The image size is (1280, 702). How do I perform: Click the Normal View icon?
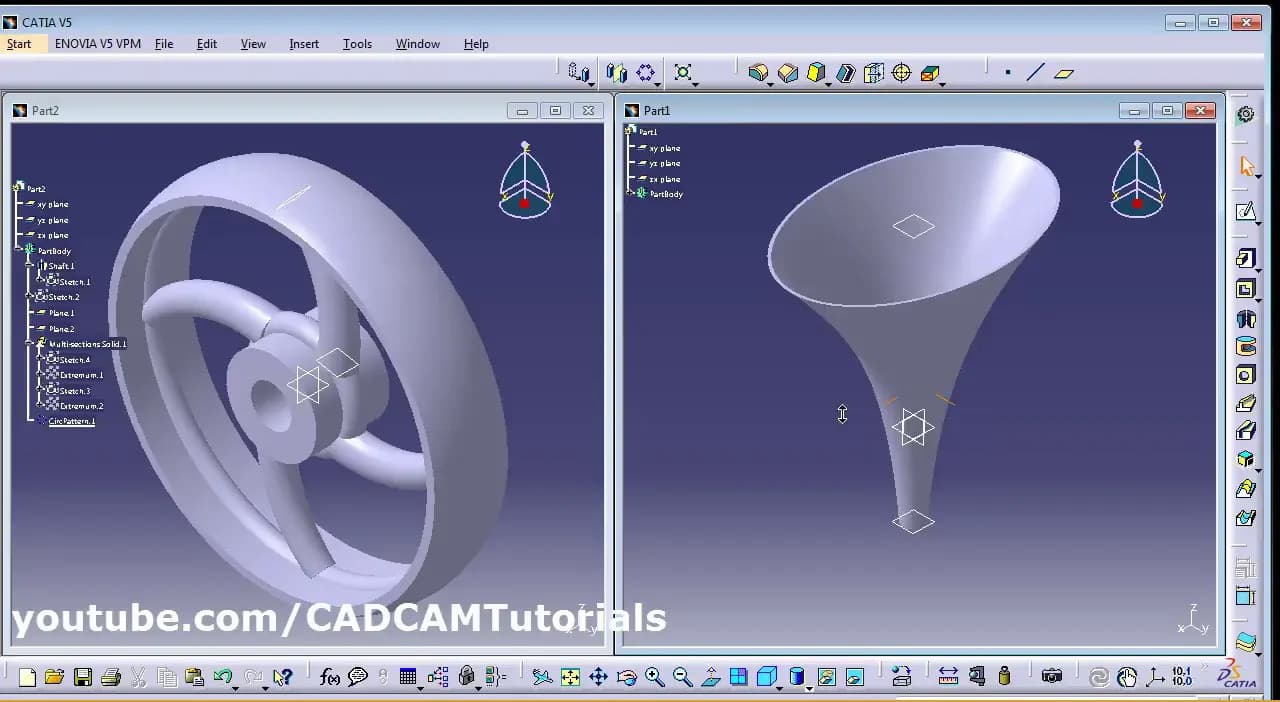tap(710, 677)
